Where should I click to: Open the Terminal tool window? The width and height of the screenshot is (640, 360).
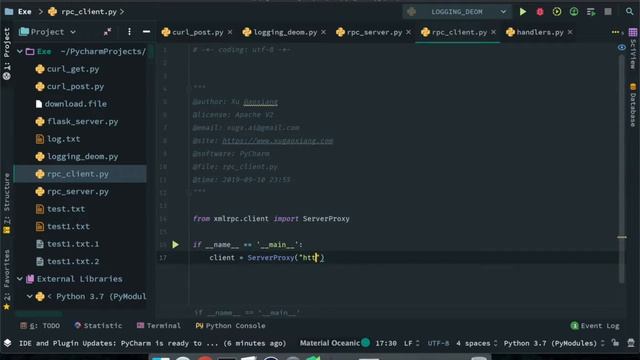tap(158, 326)
